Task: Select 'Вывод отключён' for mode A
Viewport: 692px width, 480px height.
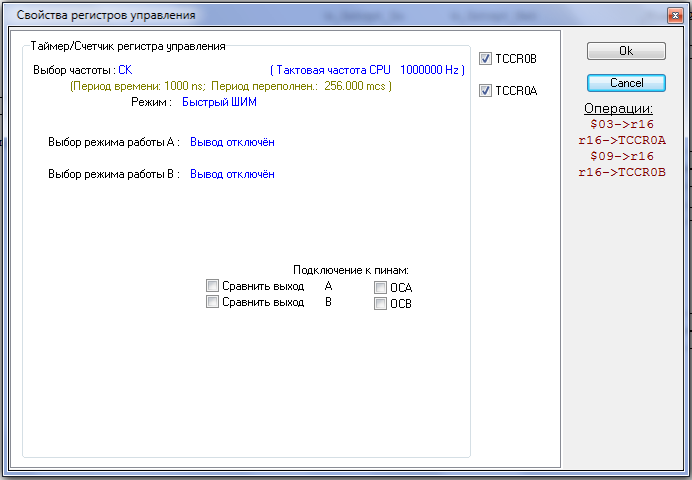Action: [232, 142]
